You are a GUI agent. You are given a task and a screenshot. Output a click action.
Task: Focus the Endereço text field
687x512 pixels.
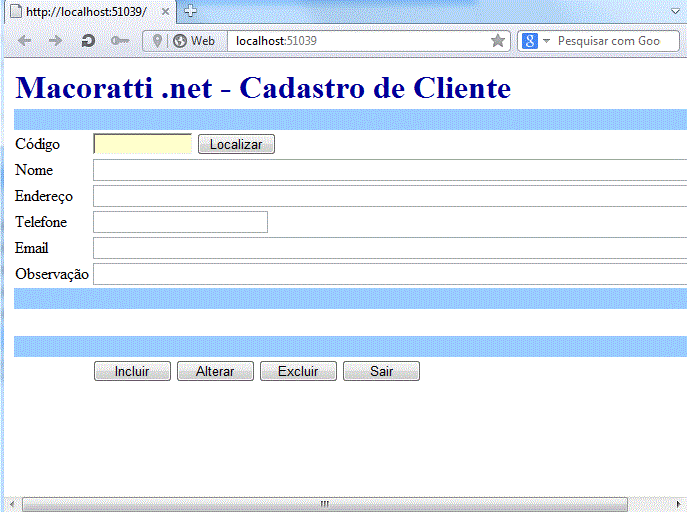[x=390, y=196]
